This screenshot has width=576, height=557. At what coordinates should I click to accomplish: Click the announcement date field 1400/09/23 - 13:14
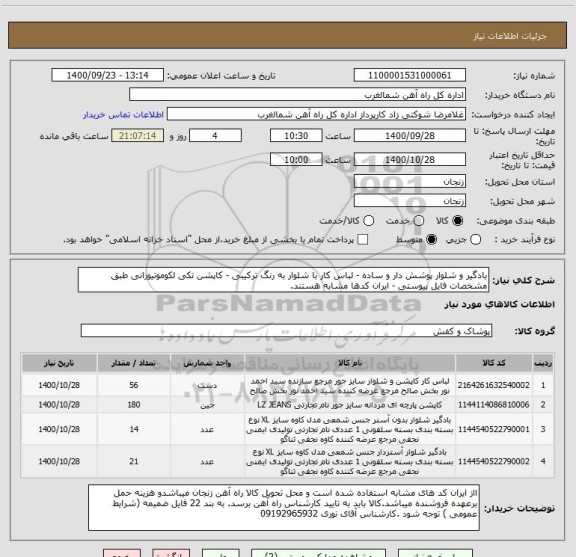[108, 75]
